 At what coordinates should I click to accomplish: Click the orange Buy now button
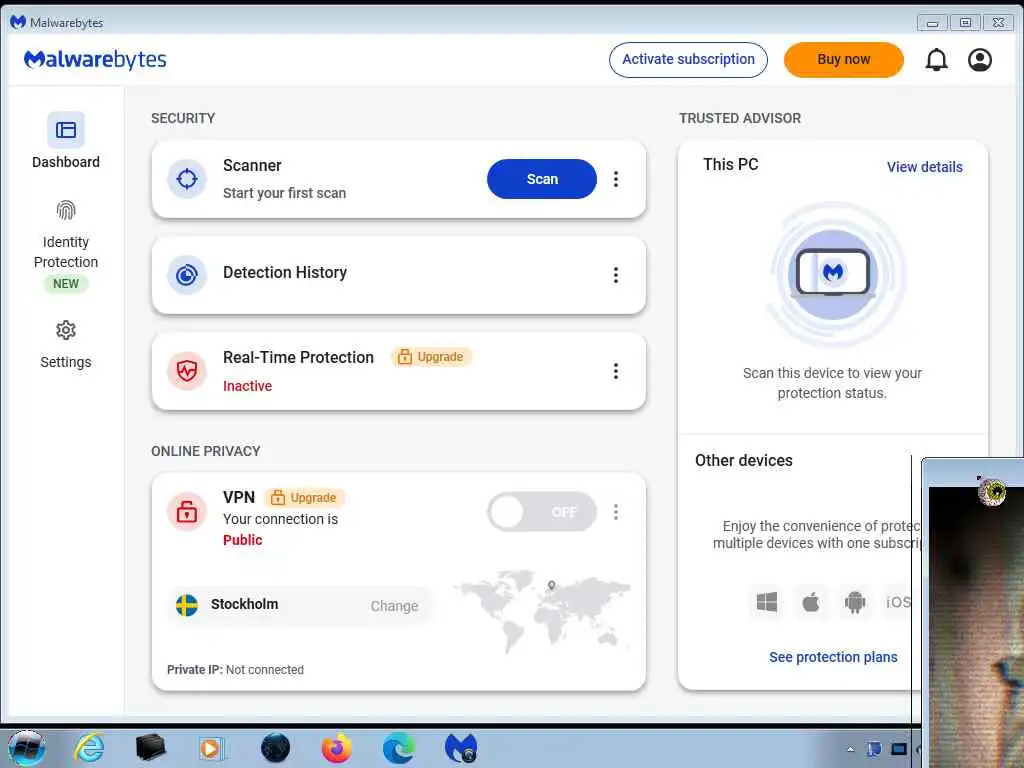[843, 59]
